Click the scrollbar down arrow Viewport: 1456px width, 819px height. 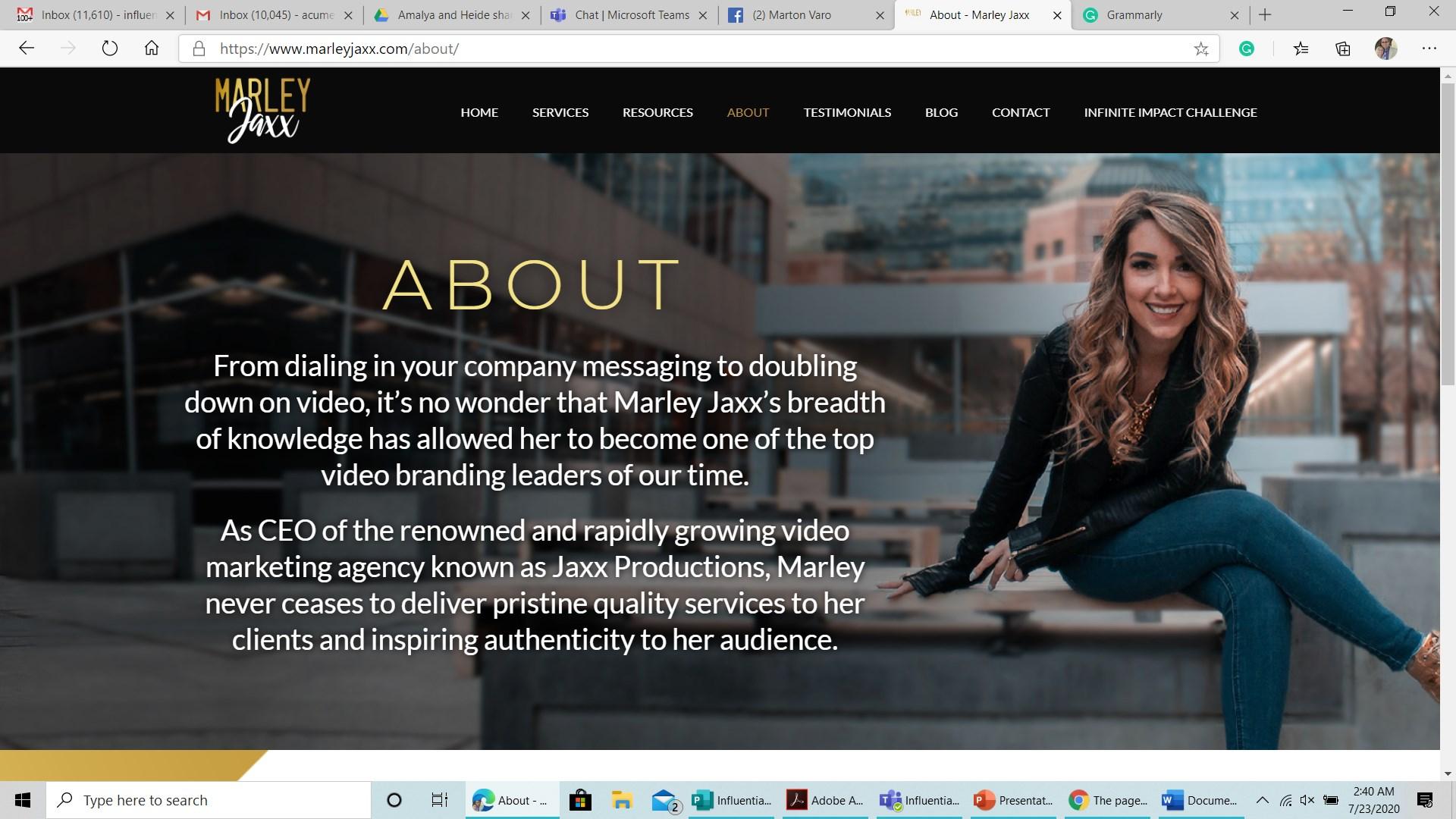click(x=1448, y=773)
